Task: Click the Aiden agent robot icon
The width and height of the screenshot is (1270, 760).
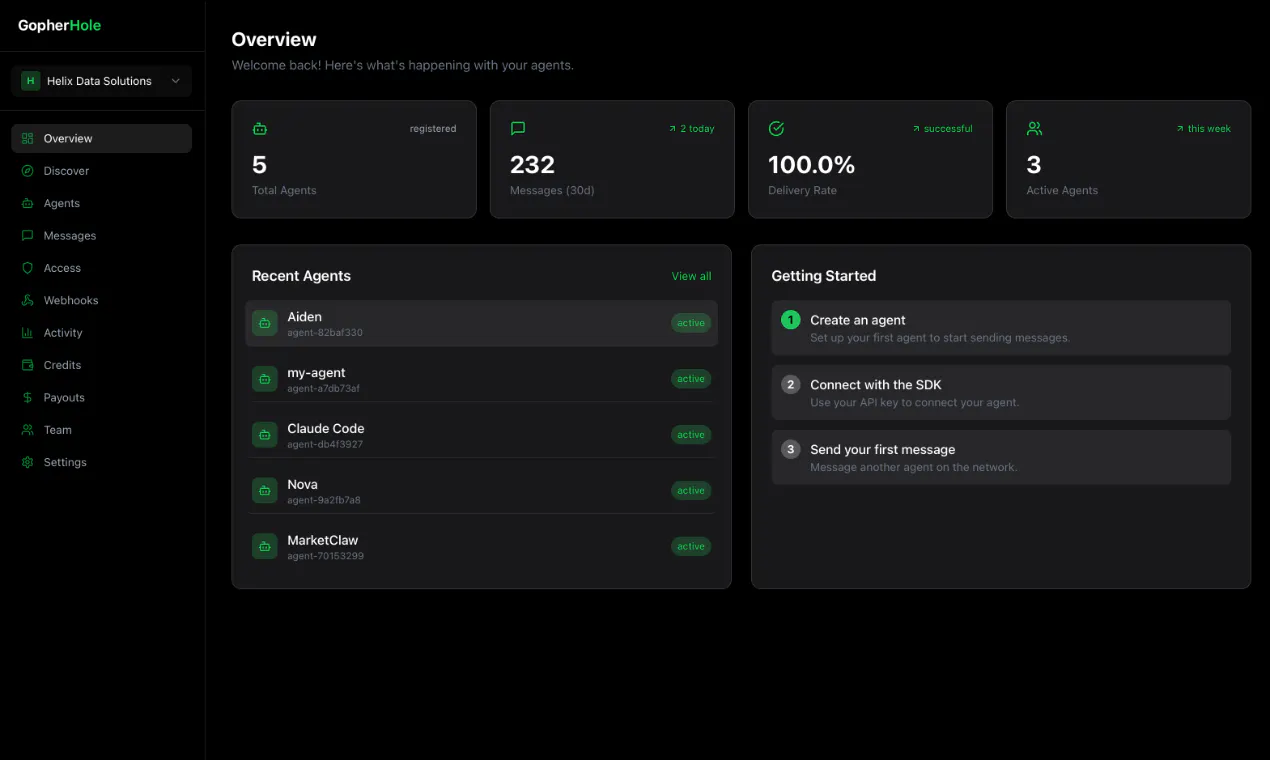Action: point(265,323)
